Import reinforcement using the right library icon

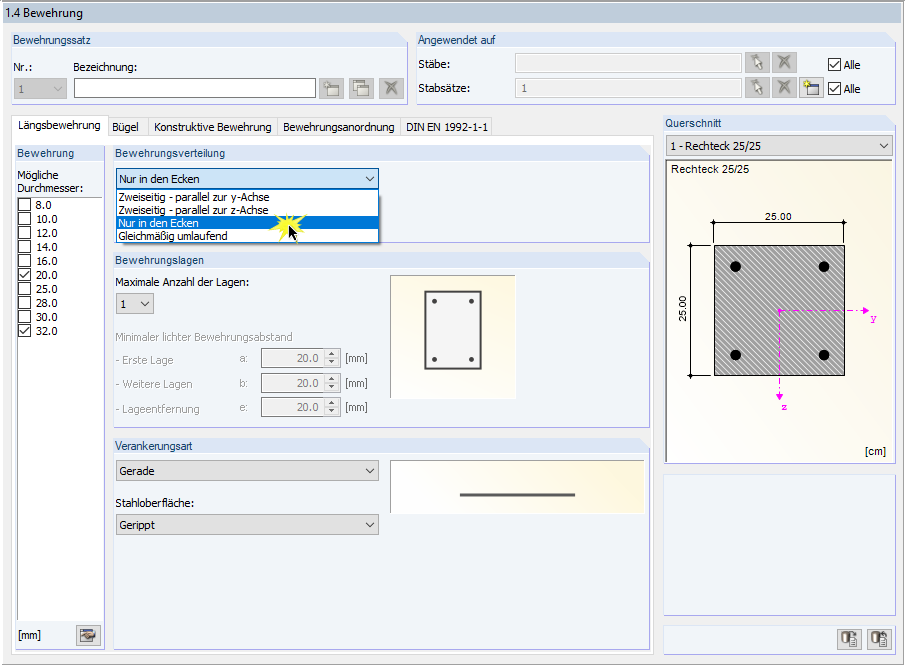[879, 639]
